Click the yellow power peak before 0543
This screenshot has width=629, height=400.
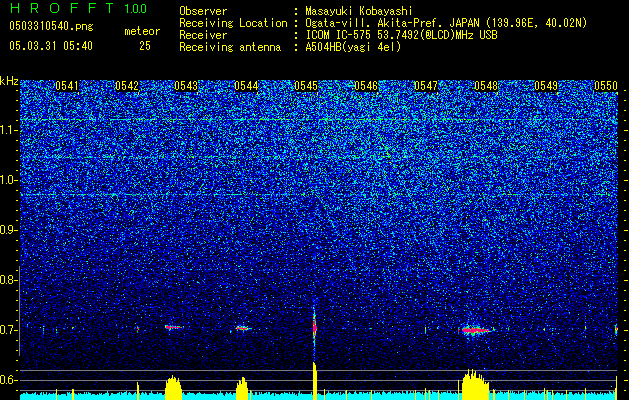tap(173, 388)
